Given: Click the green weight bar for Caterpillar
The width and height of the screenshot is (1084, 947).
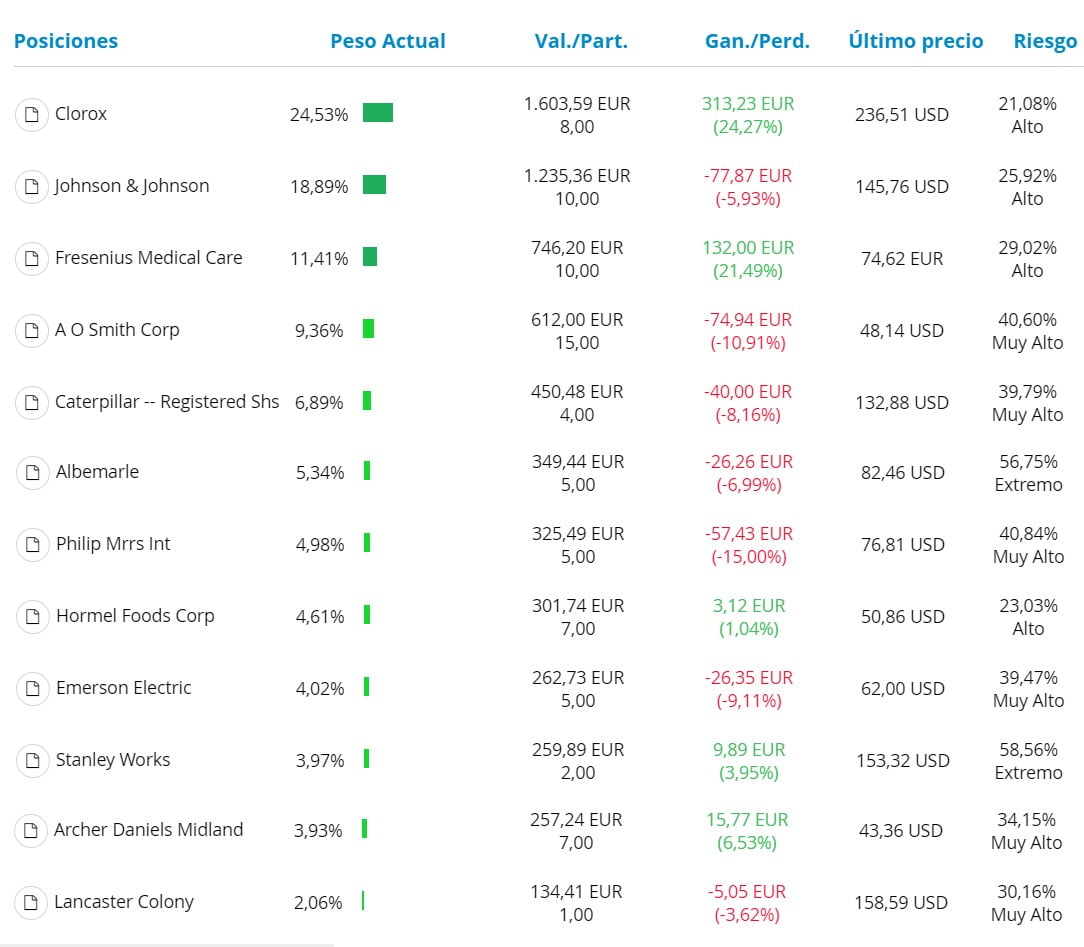Looking at the screenshot, I should point(367,400).
